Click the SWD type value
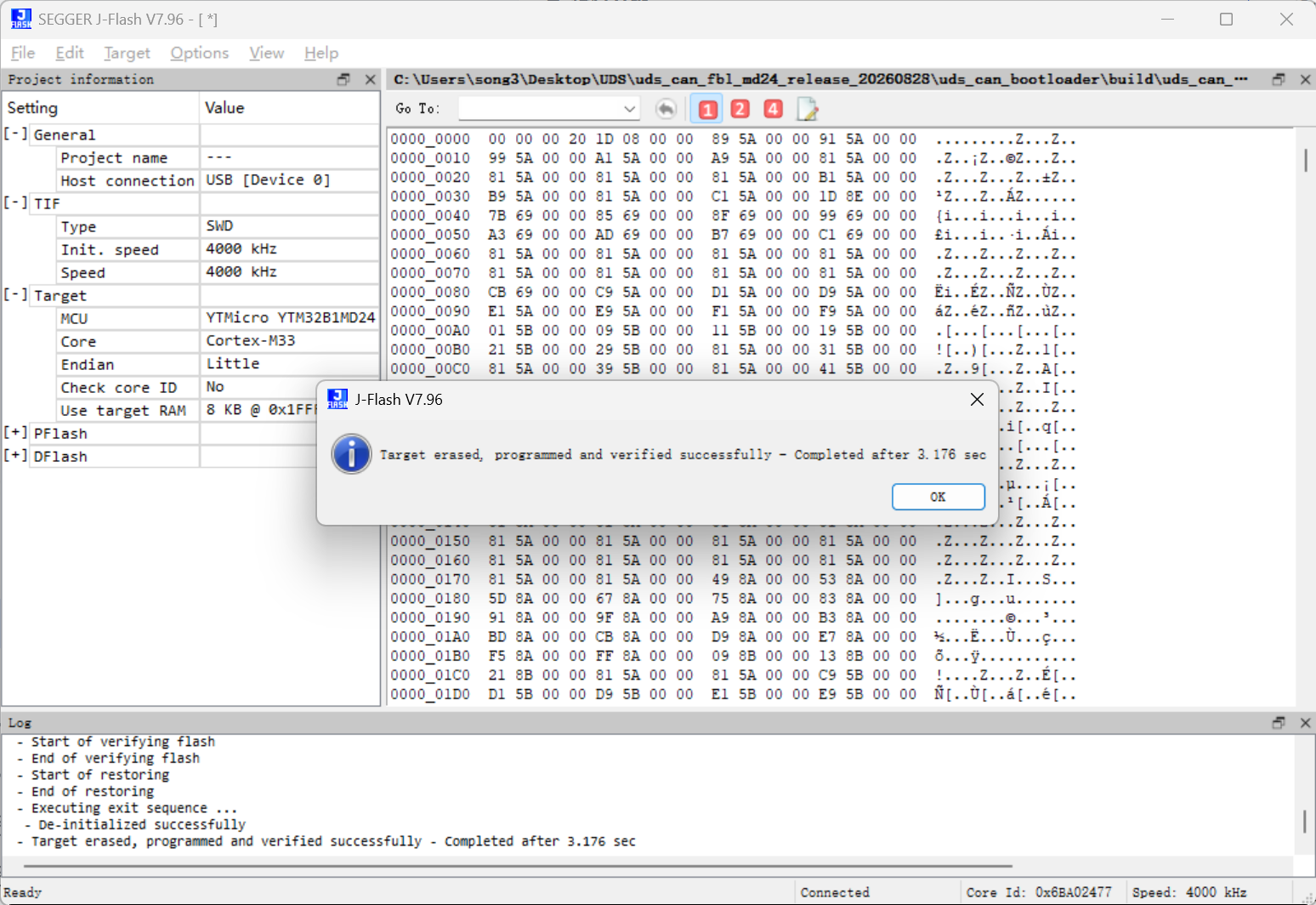1316x905 pixels. tap(219, 226)
